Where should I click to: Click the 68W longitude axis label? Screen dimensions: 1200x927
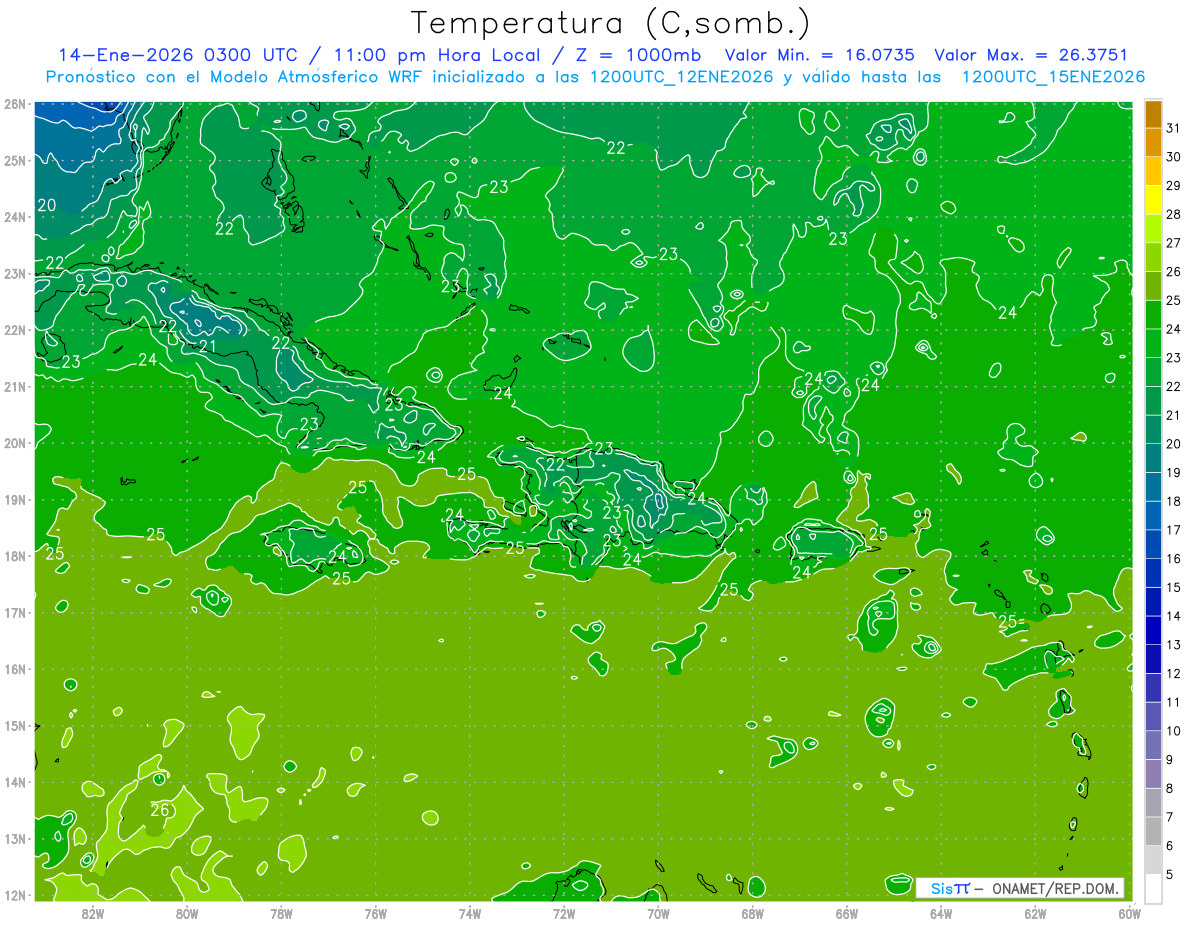click(753, 913)
